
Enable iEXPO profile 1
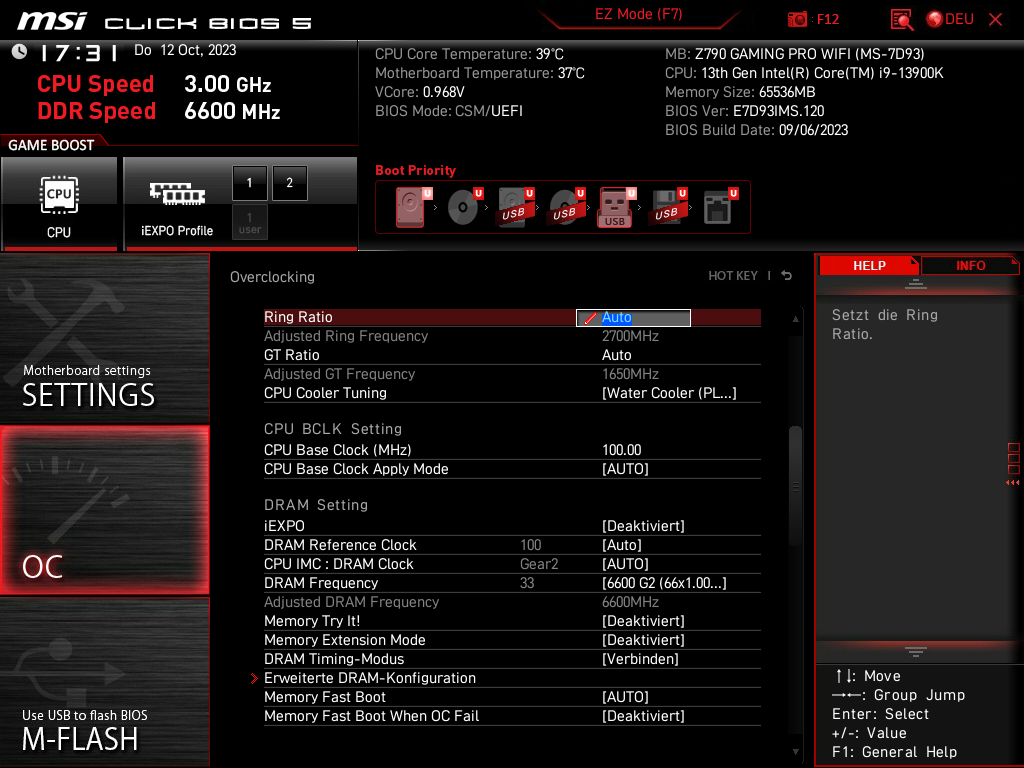click(250, 183)
